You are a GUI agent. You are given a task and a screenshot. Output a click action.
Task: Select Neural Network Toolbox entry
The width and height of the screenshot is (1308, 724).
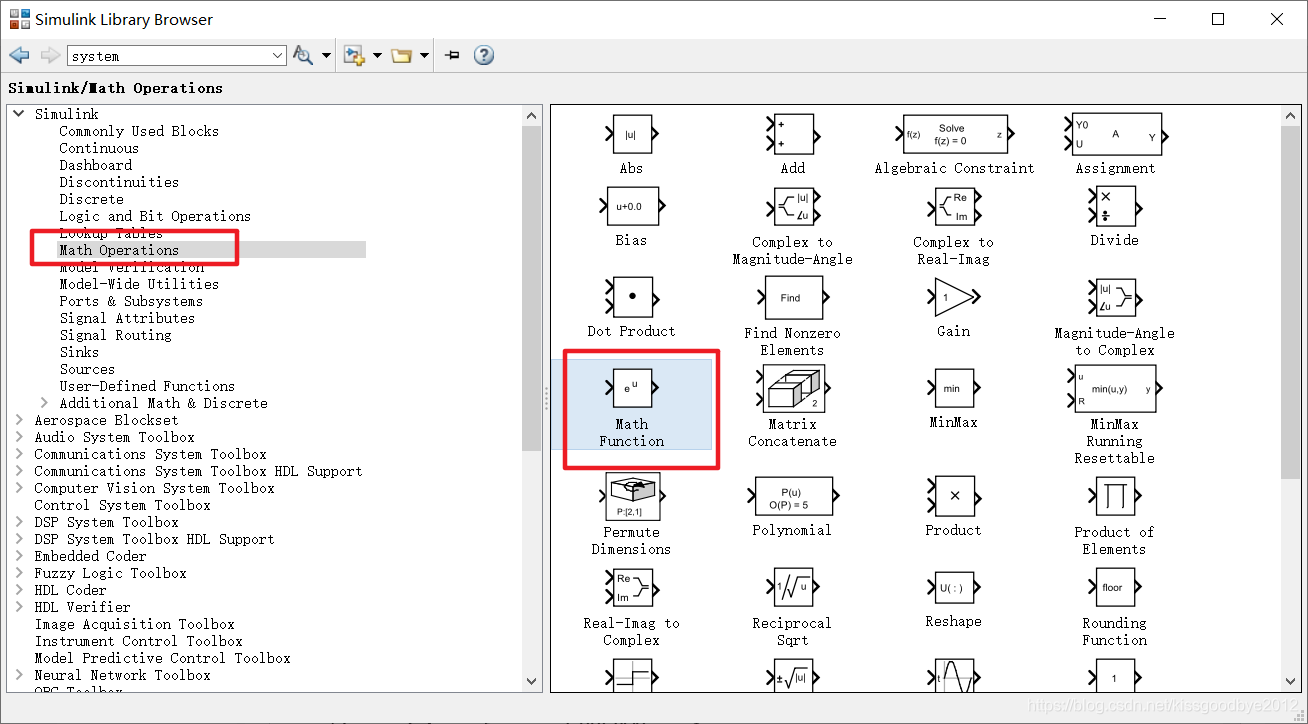point(122,675)
